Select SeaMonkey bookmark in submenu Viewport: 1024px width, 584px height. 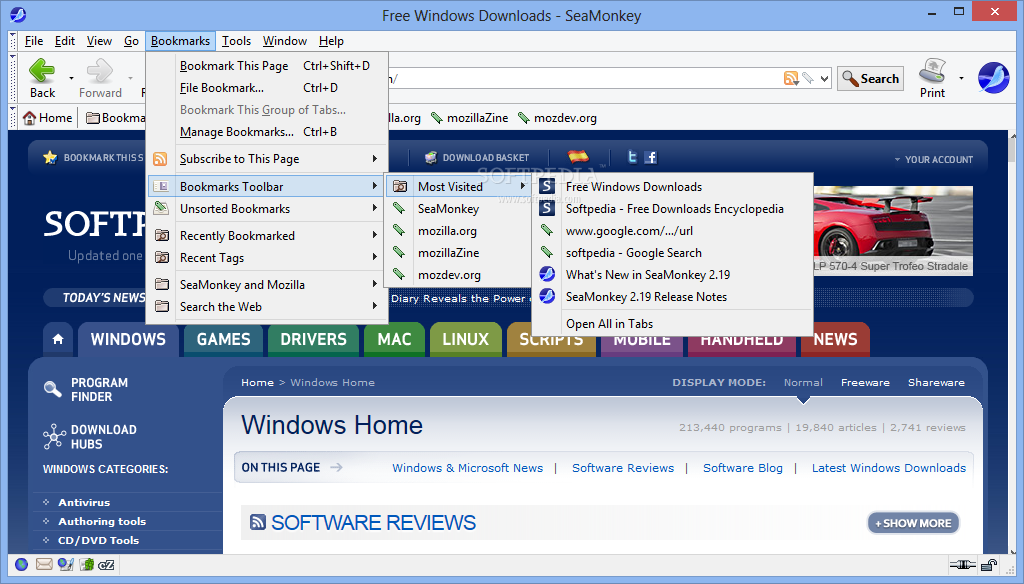click(x=458, y=209)
